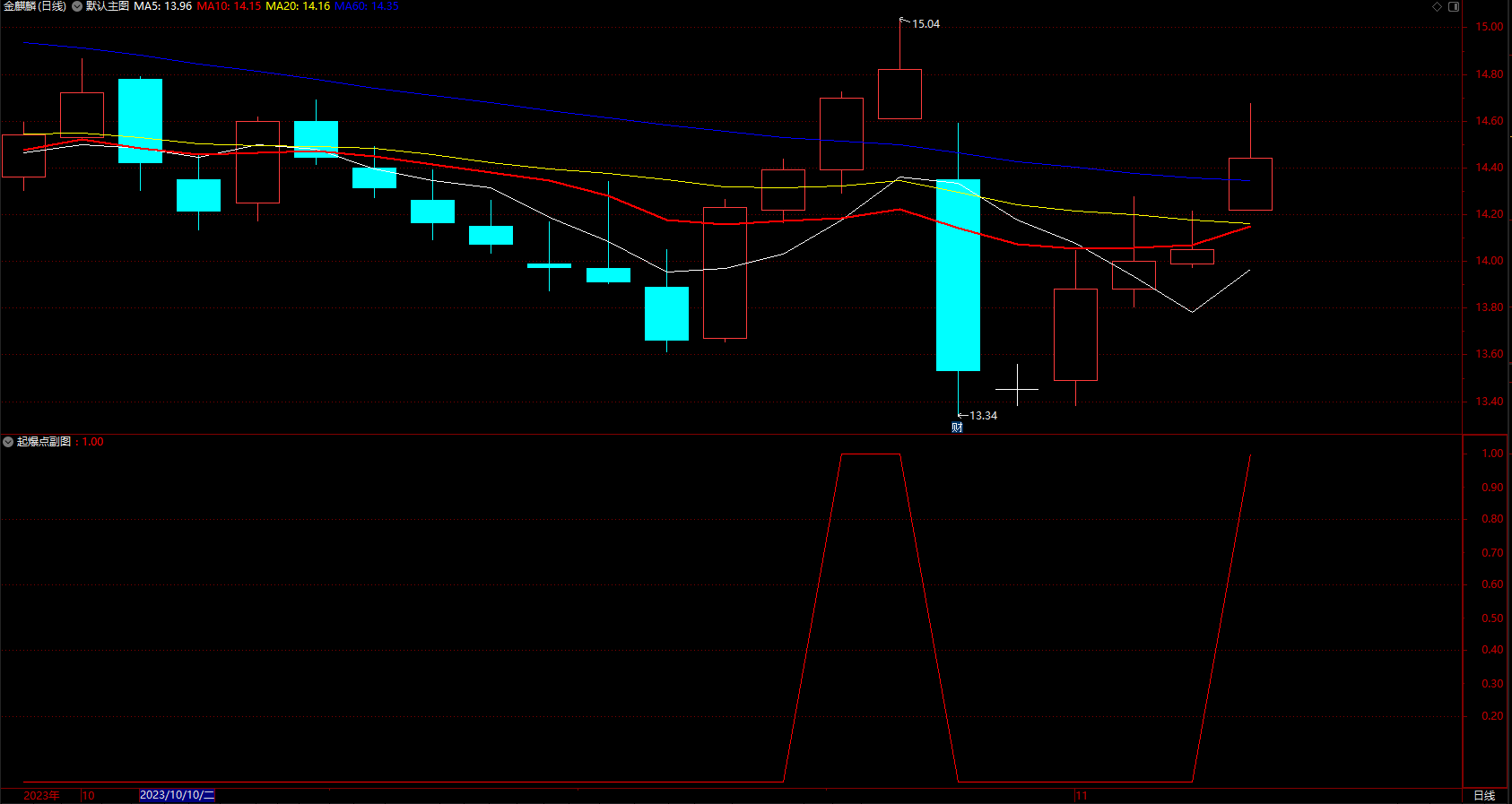Click the 2023年 year label on time axis
1512x804 pixels.
41,796
